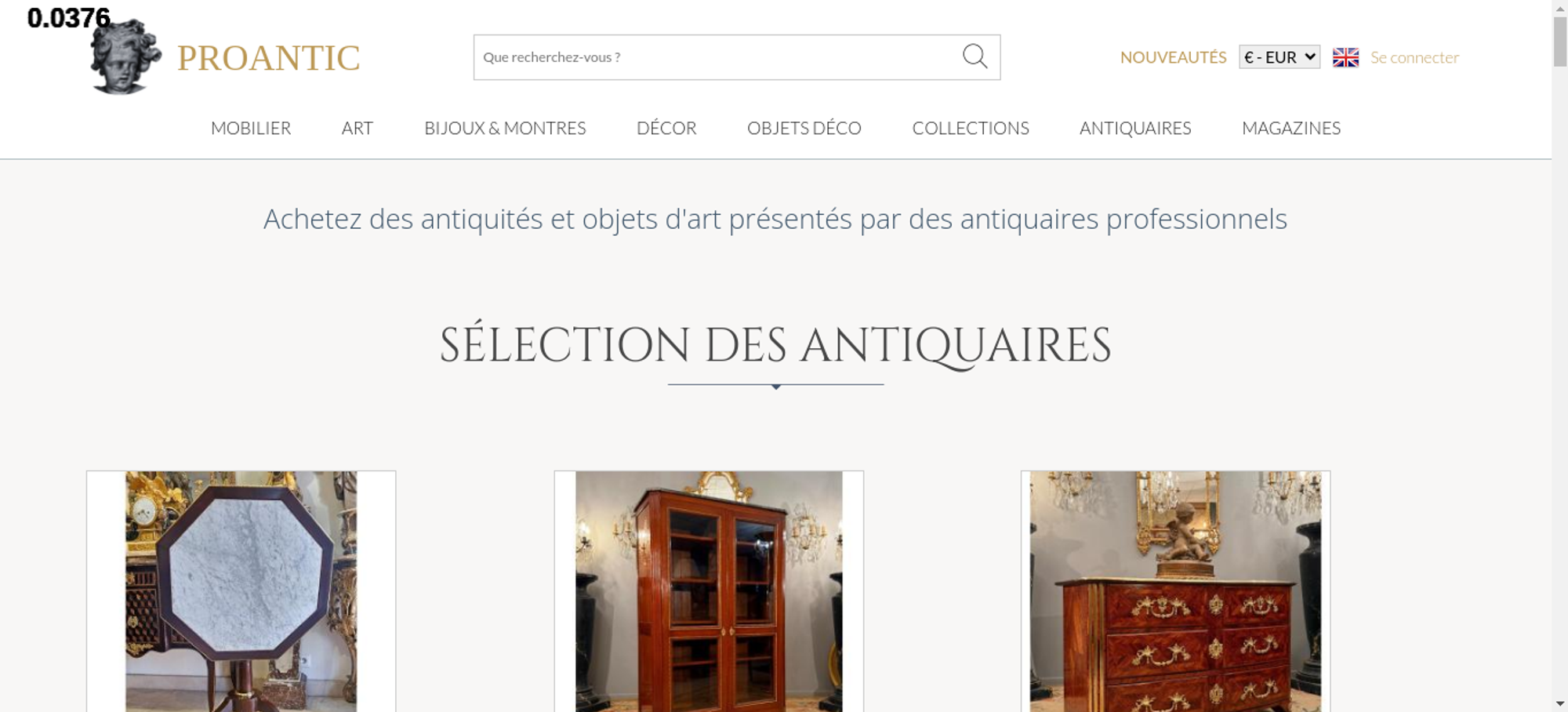Open the € - EUR currency dropdown

coord(1279,57)
